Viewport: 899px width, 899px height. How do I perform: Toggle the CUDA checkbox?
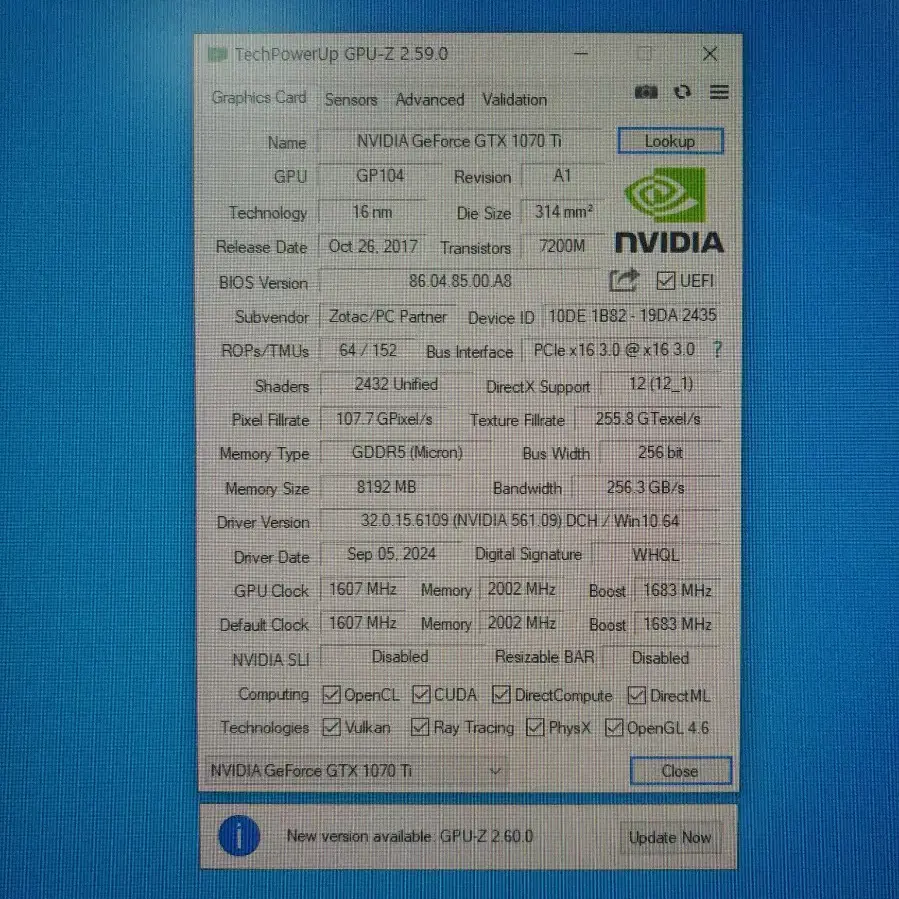pyautogui.click(x=421, y=694)
